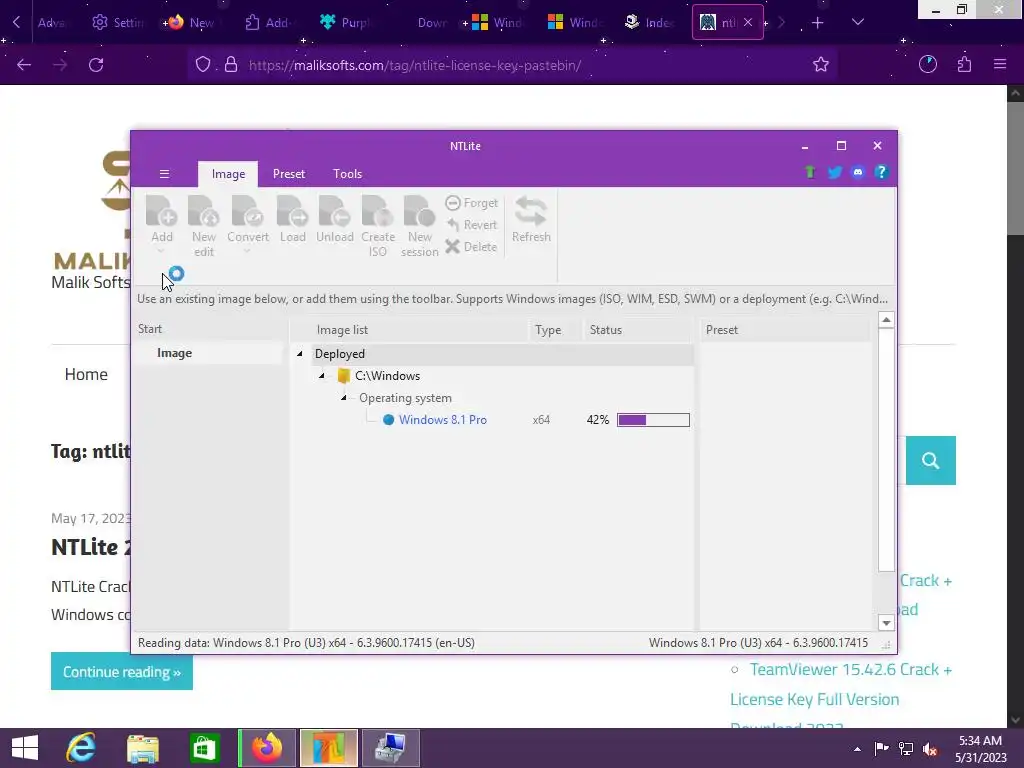Open the Windows Start button
Viewport: 1024px width, 768px height.
25,748
